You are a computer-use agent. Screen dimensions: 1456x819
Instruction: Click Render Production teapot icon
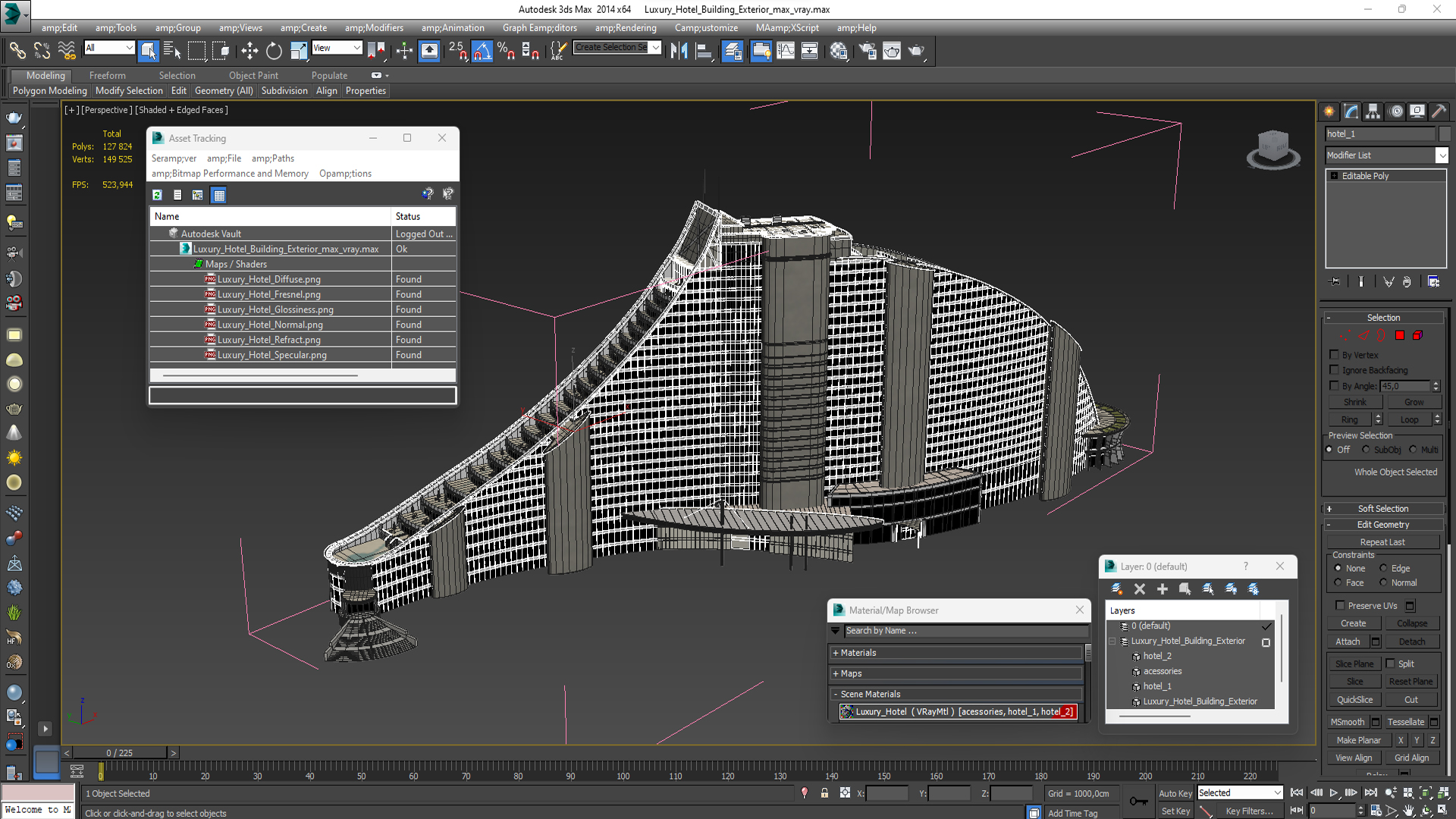(x=917, y=51)
